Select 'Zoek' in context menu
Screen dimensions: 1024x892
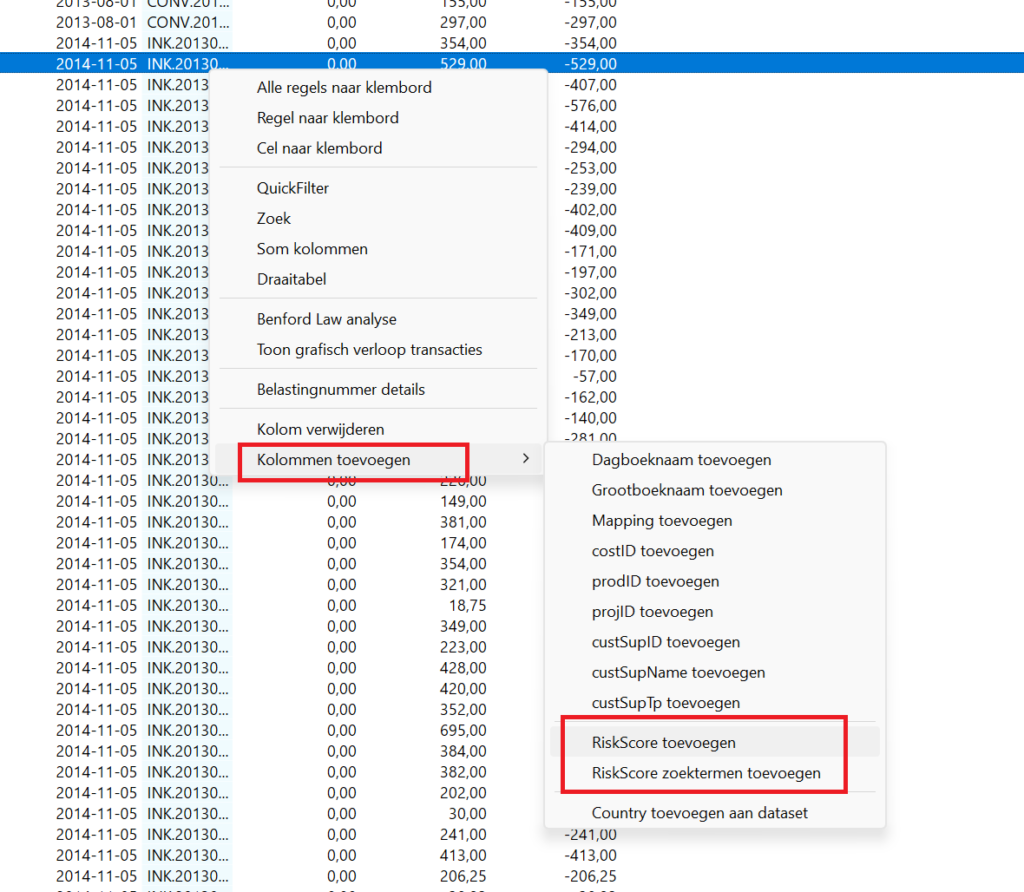coord(274,218)
